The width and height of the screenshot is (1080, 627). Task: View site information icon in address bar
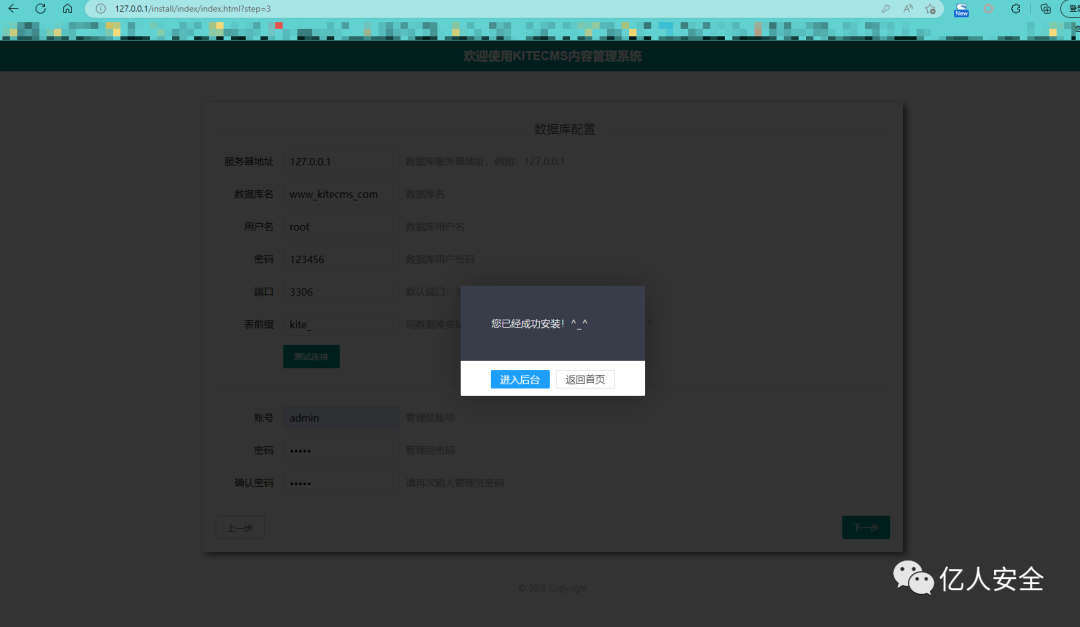click(101, 9)
